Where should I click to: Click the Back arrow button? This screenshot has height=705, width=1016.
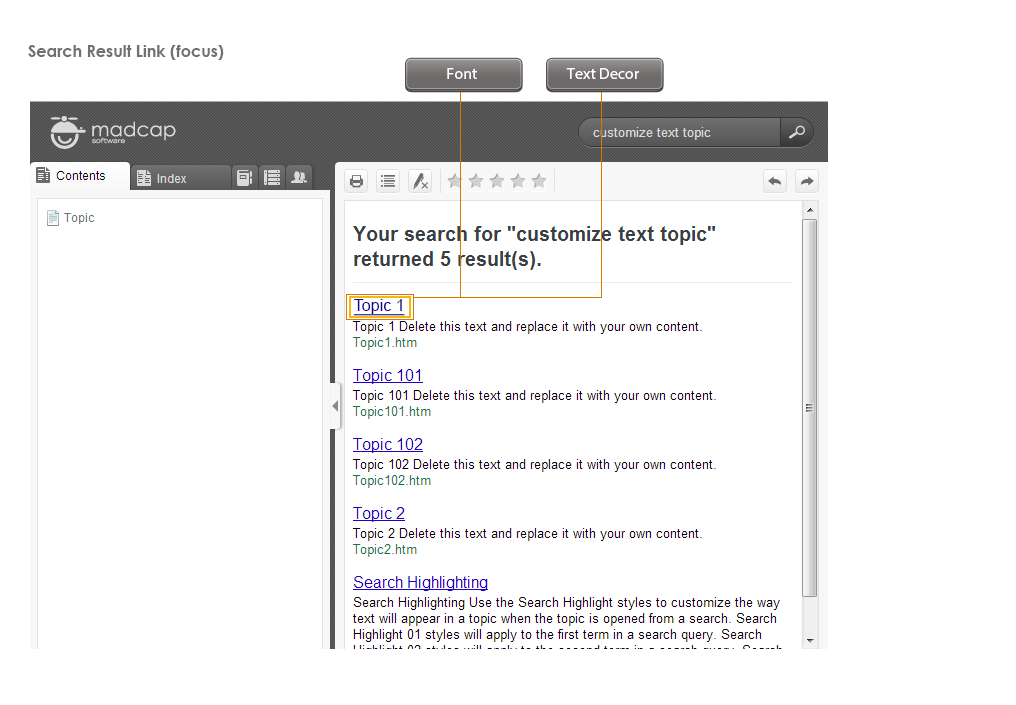(x=775, y=181)
